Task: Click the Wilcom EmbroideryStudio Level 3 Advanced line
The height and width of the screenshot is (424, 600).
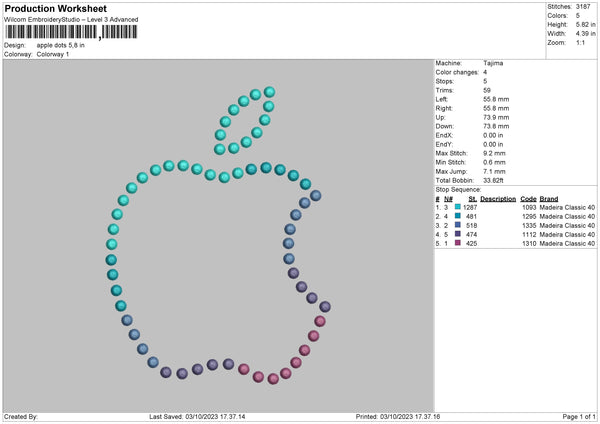Action: pos(71,20)
